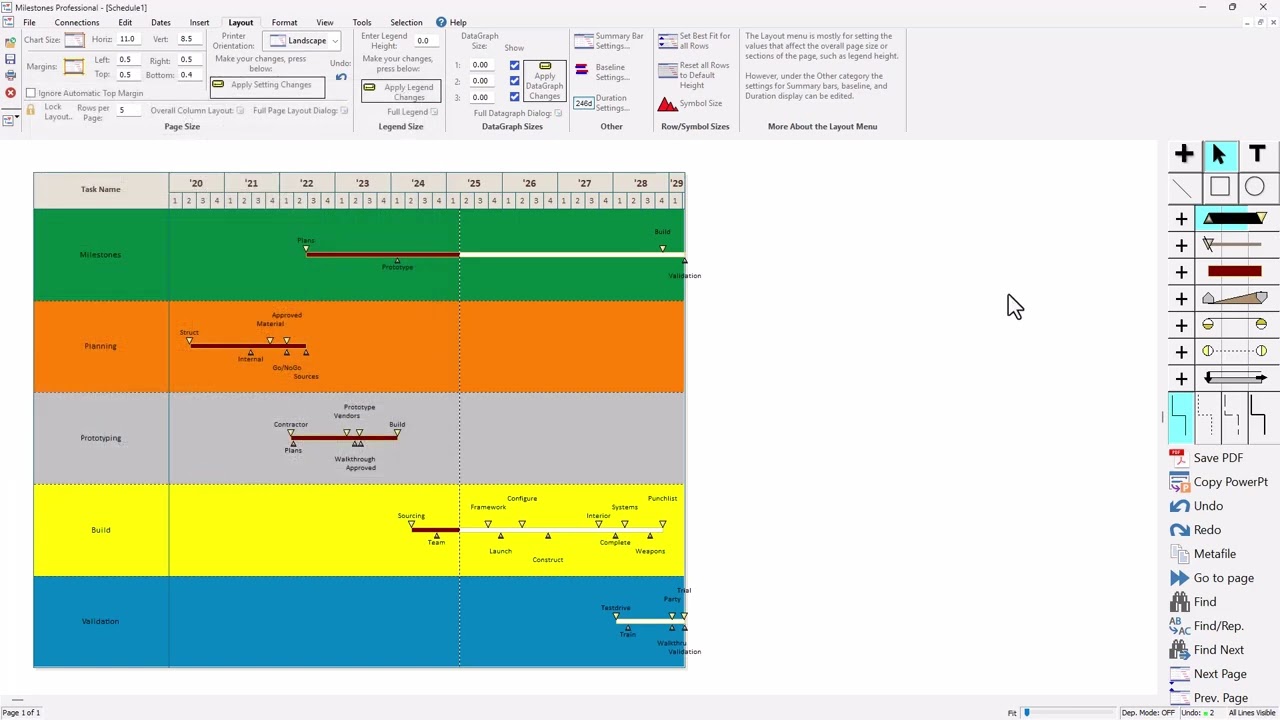Choose the circle shape tool
Viewport: 1280px width, 720px height.
(1255, 187)
